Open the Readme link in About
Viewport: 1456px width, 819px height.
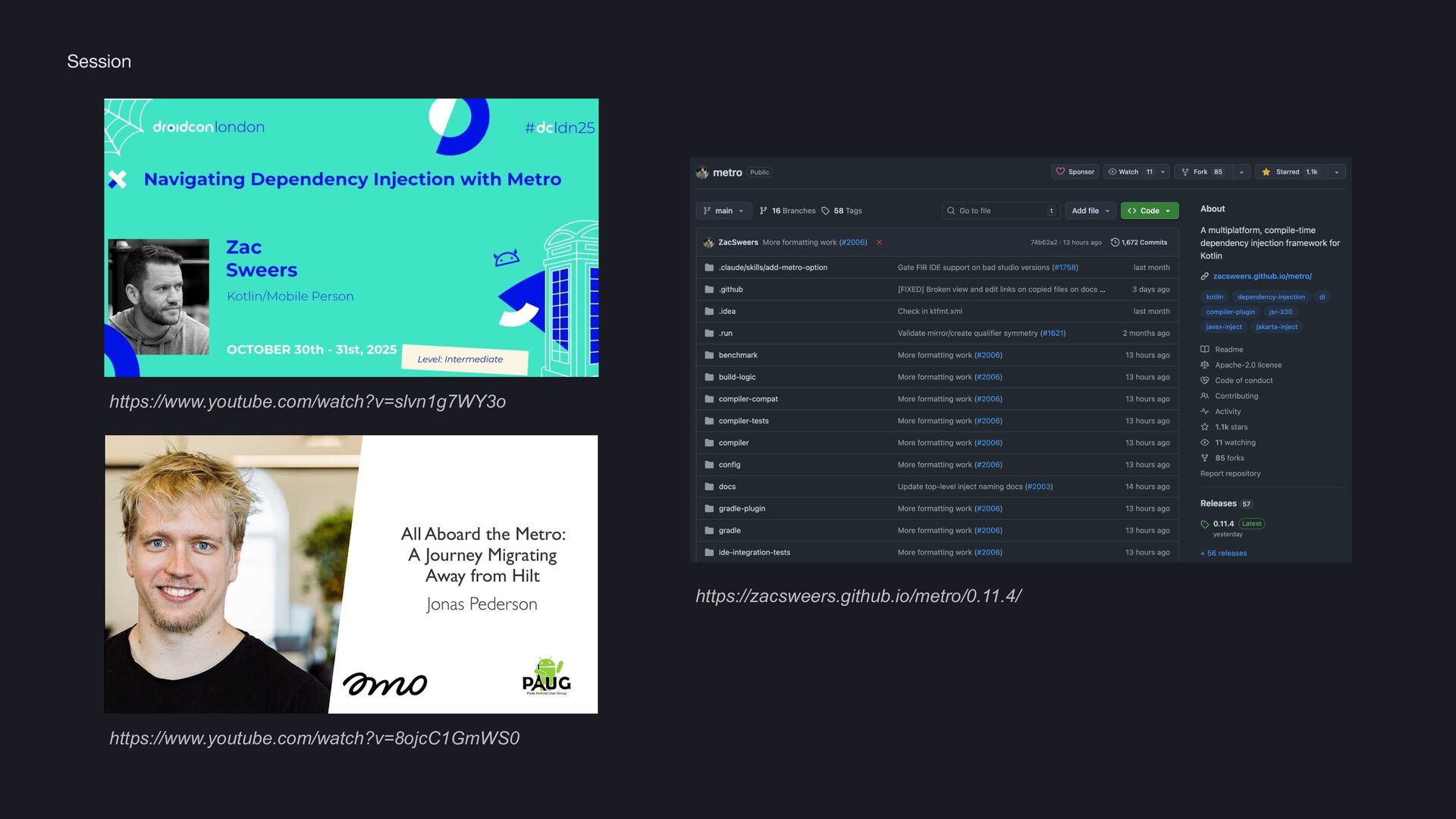click(1228, 350)
